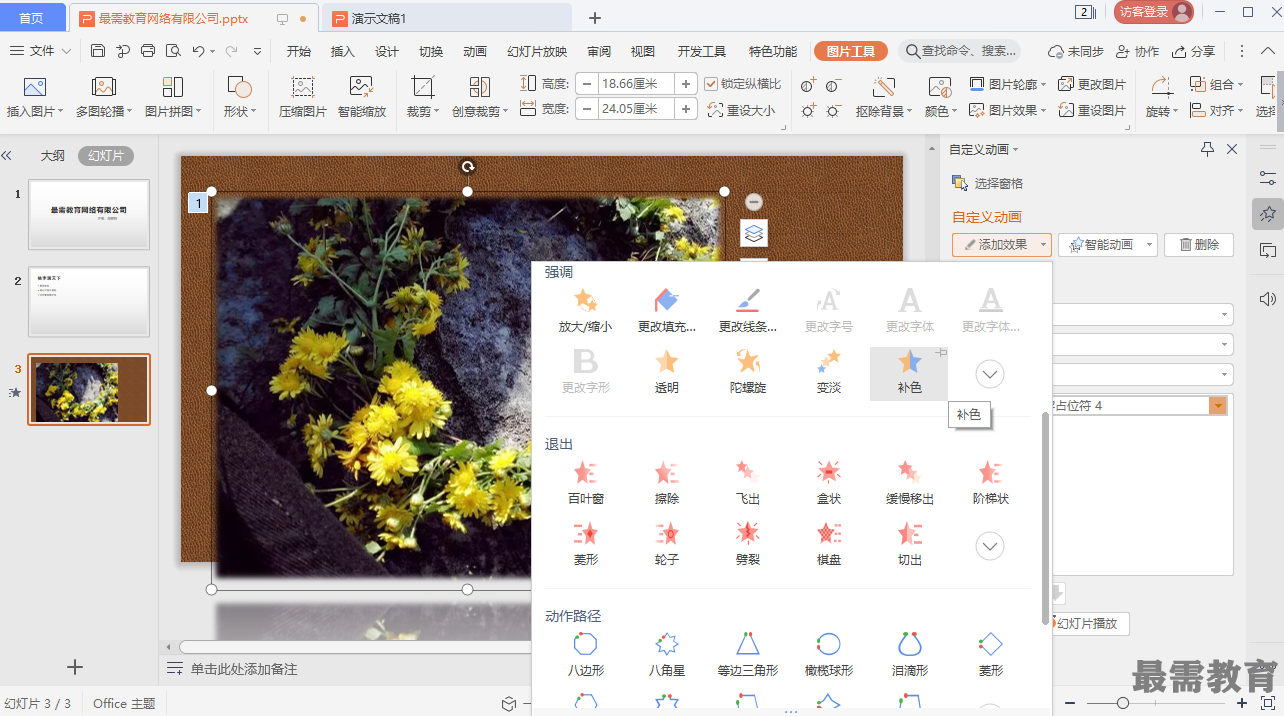
Task: Select the 更改填充 effect
Action: [666, 311]
